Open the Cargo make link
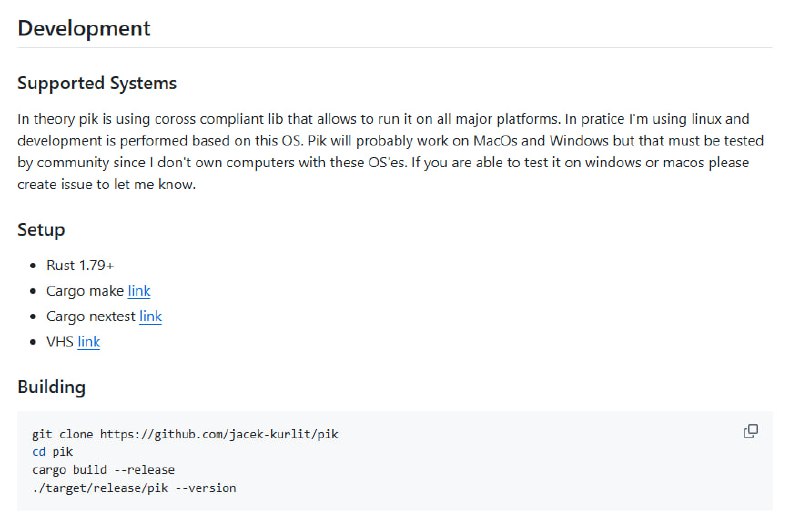The image size is (800, 523). 139,291
